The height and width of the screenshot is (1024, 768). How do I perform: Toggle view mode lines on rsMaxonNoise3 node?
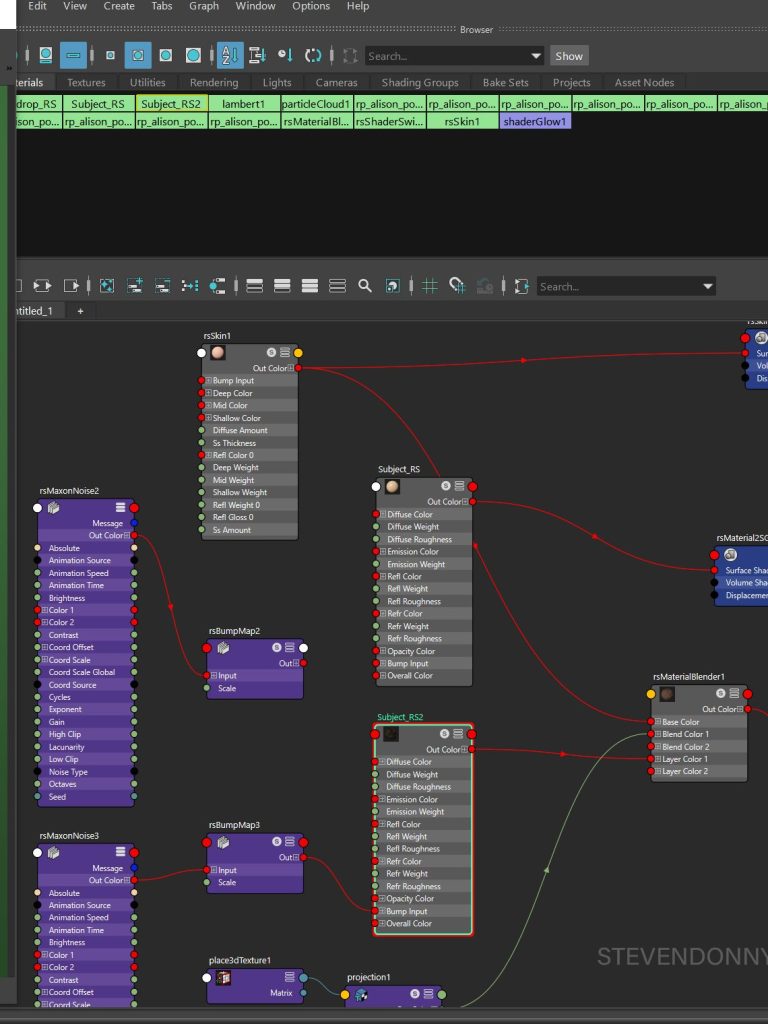[x=120, y=853]
